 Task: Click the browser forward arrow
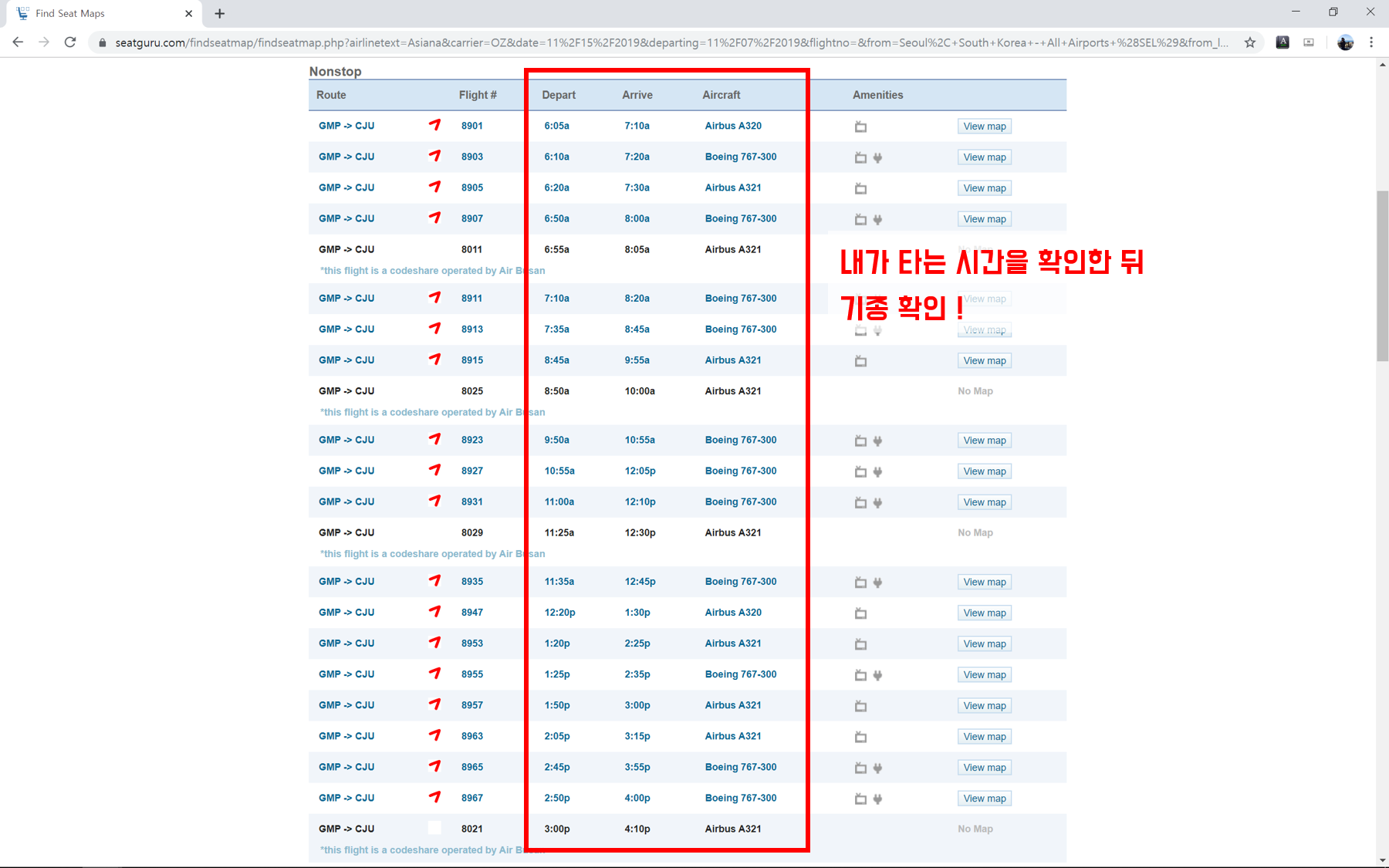44,42
